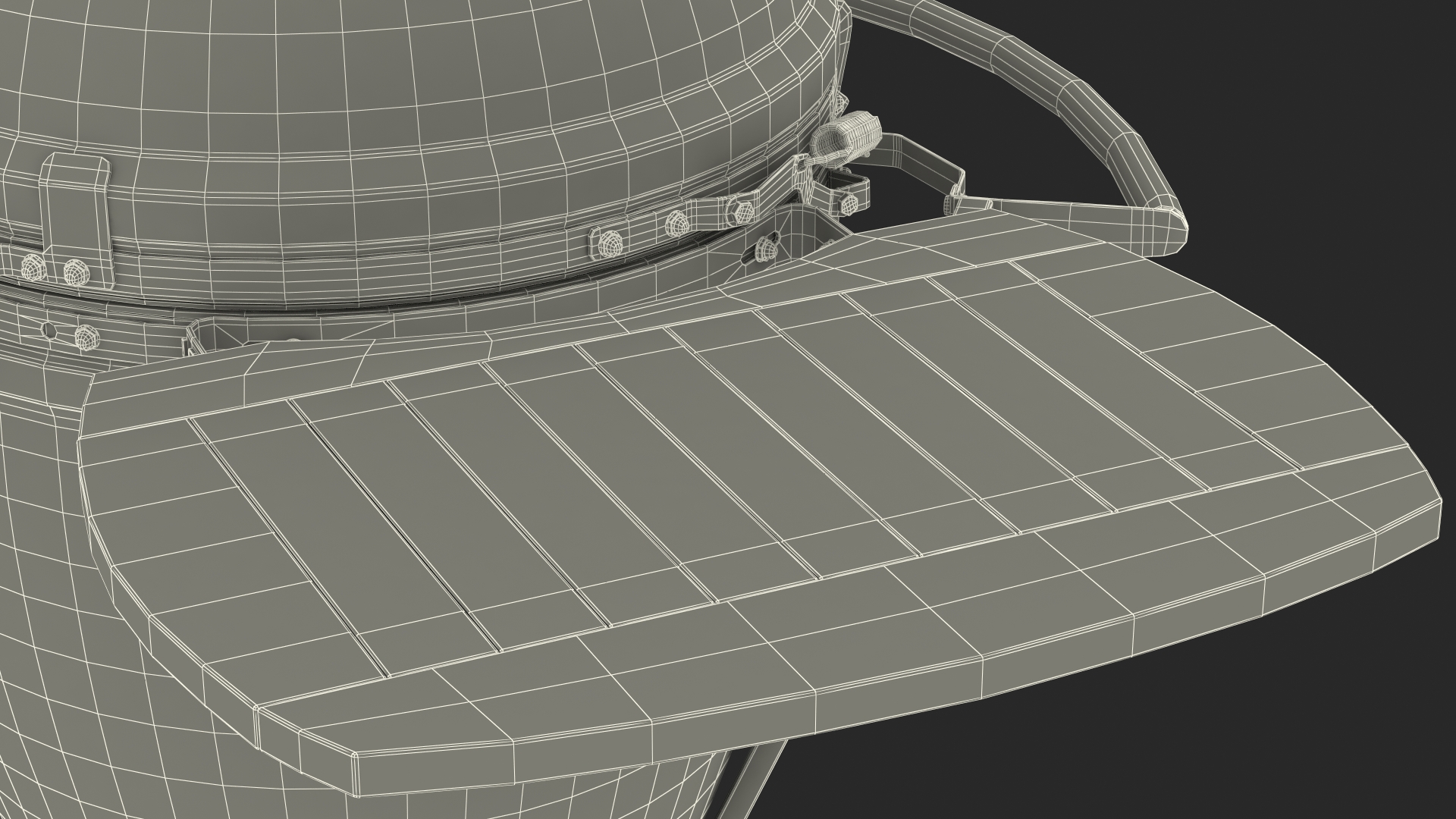Click bolt on shelf mounting bracket
Image resolution: width=1456 pixels, height=819 pixels.
point(767,247)
